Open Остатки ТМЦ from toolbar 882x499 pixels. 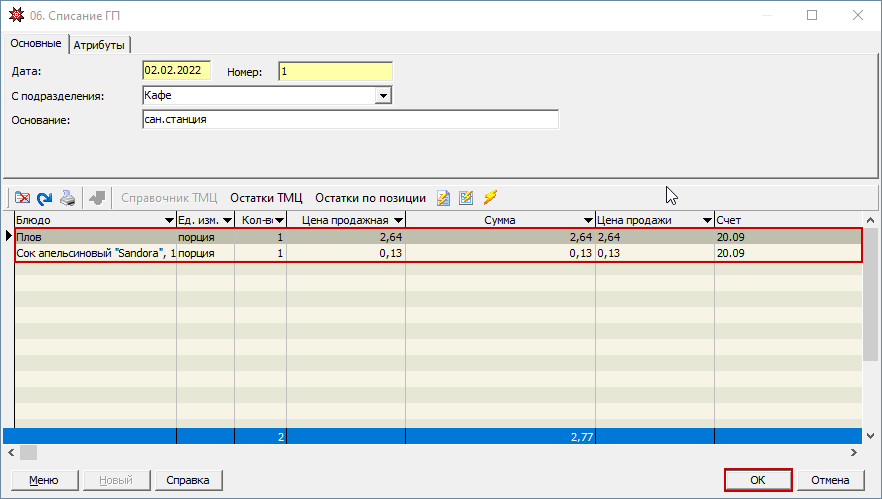(266, 198)
